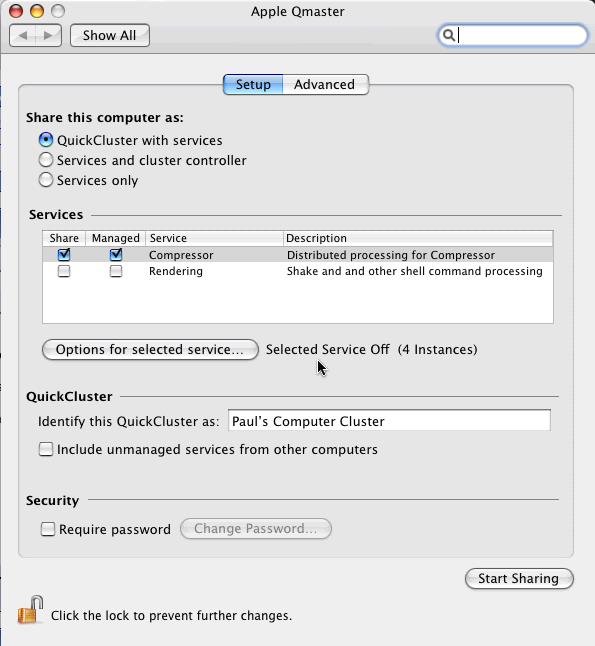Viewport: 595px width, 646px height.
Task: Sort by the Managed column header
Action: pos(115,238)
